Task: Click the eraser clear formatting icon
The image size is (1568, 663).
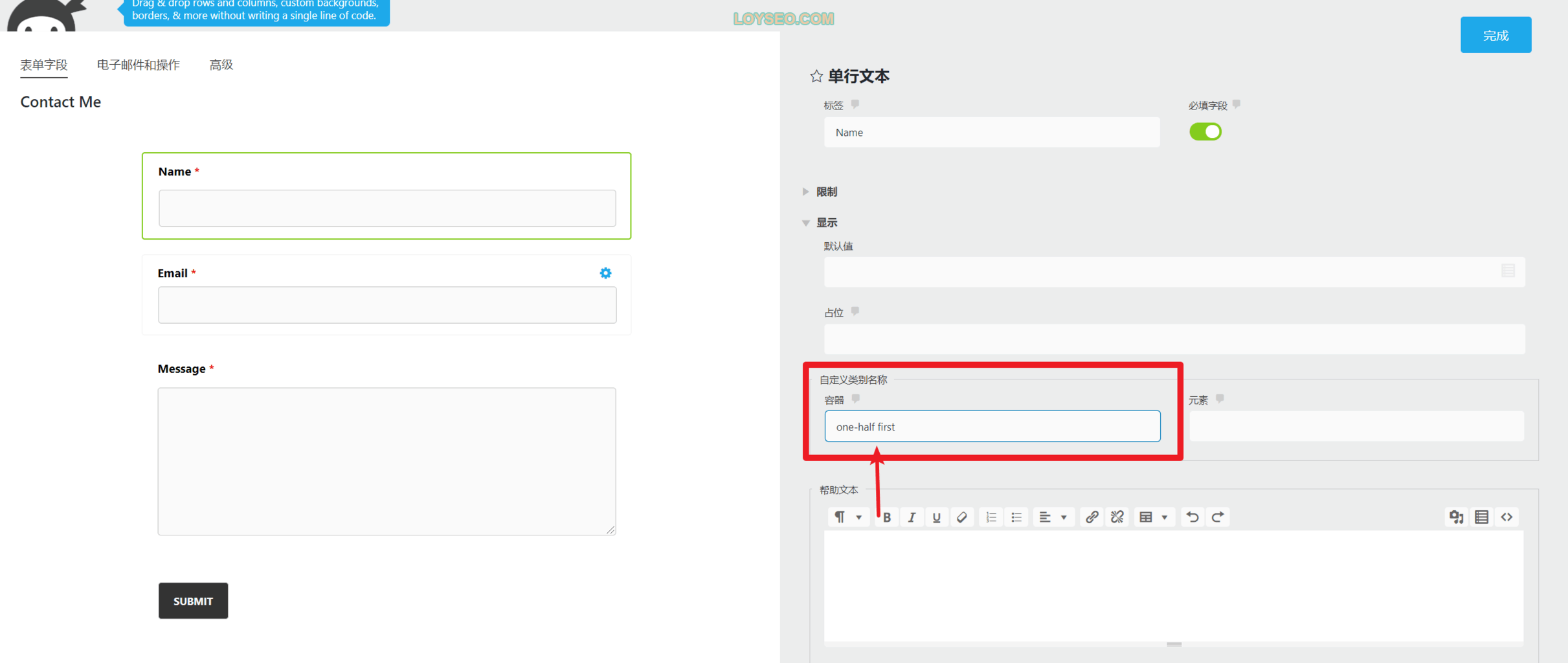Action: click(x=962, y=517)
